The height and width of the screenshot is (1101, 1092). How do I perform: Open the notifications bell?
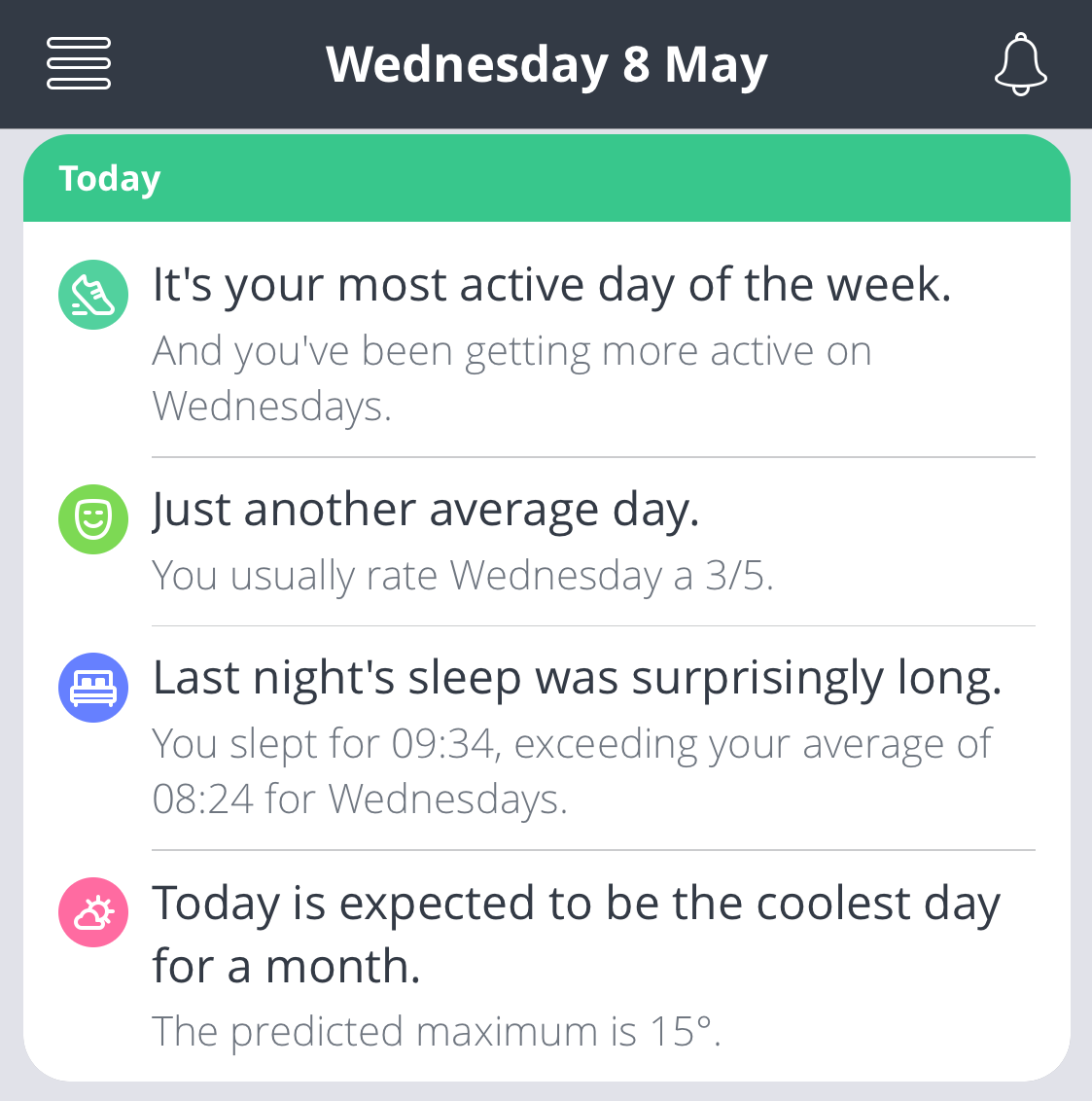click(1020, 64)
